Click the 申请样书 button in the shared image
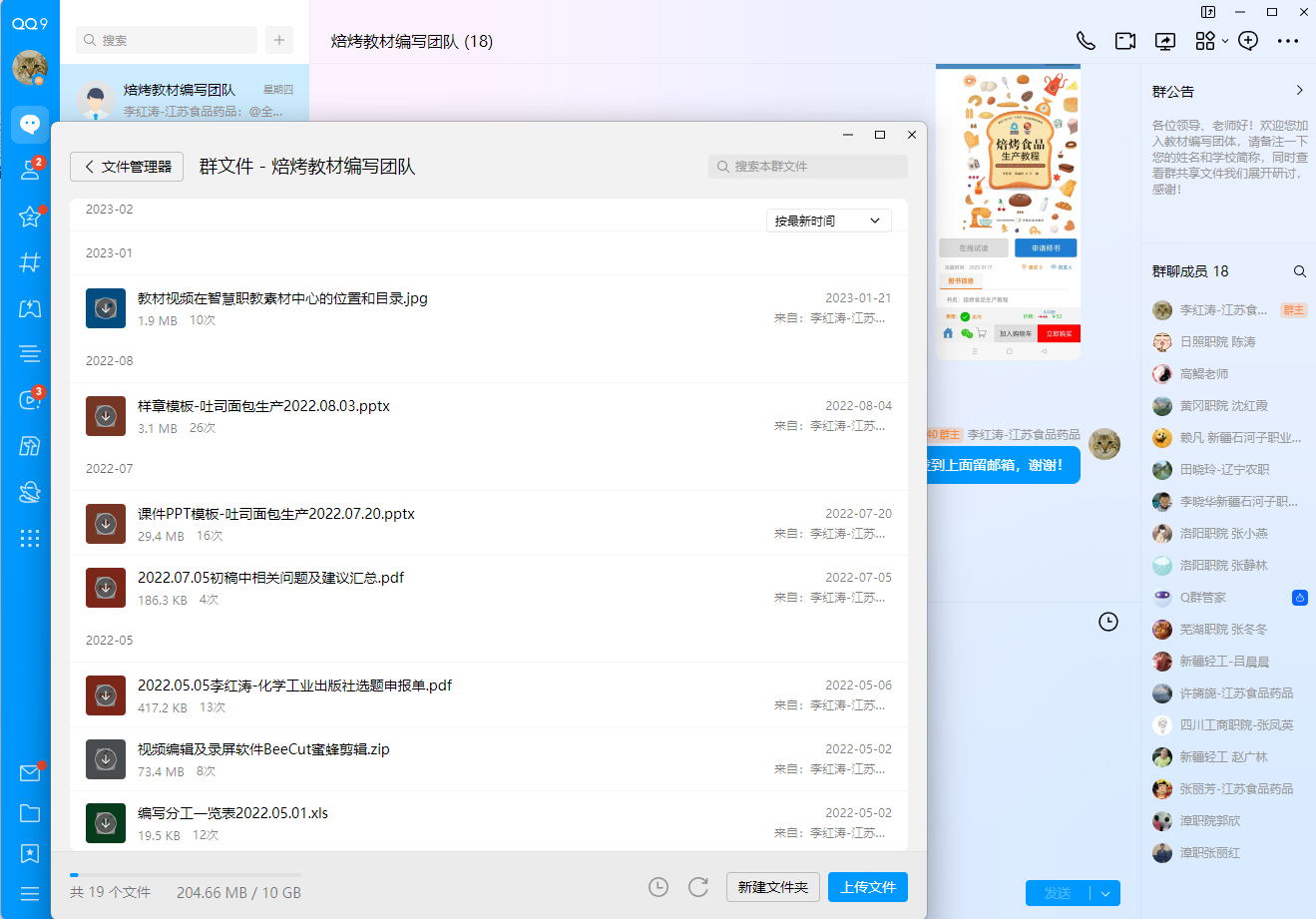The height and width of the screenshot is (919, 1316). (1046, 248)
